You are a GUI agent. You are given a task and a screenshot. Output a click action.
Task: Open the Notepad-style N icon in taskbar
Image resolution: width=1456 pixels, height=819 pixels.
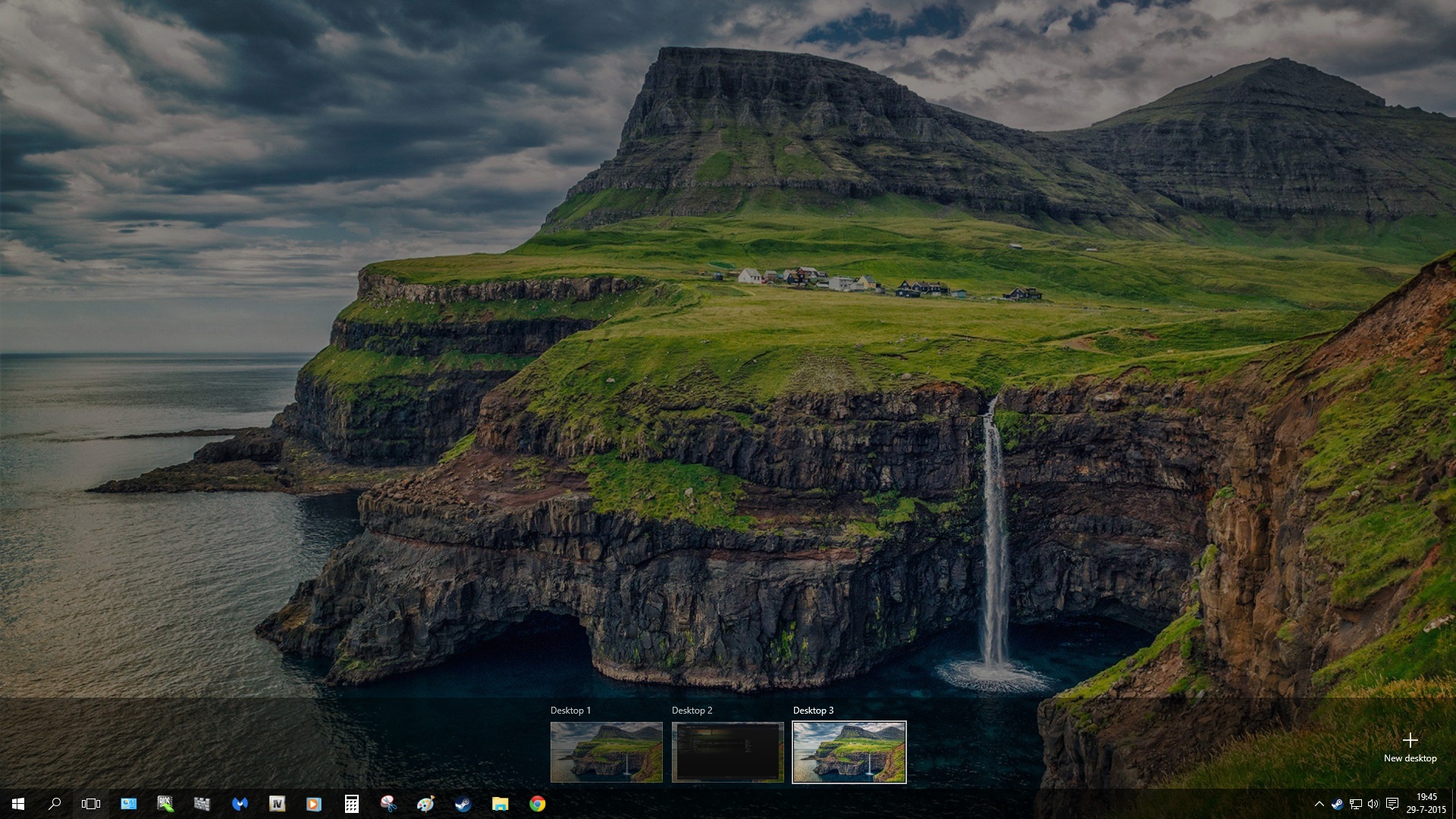click(x=277, y=804)
